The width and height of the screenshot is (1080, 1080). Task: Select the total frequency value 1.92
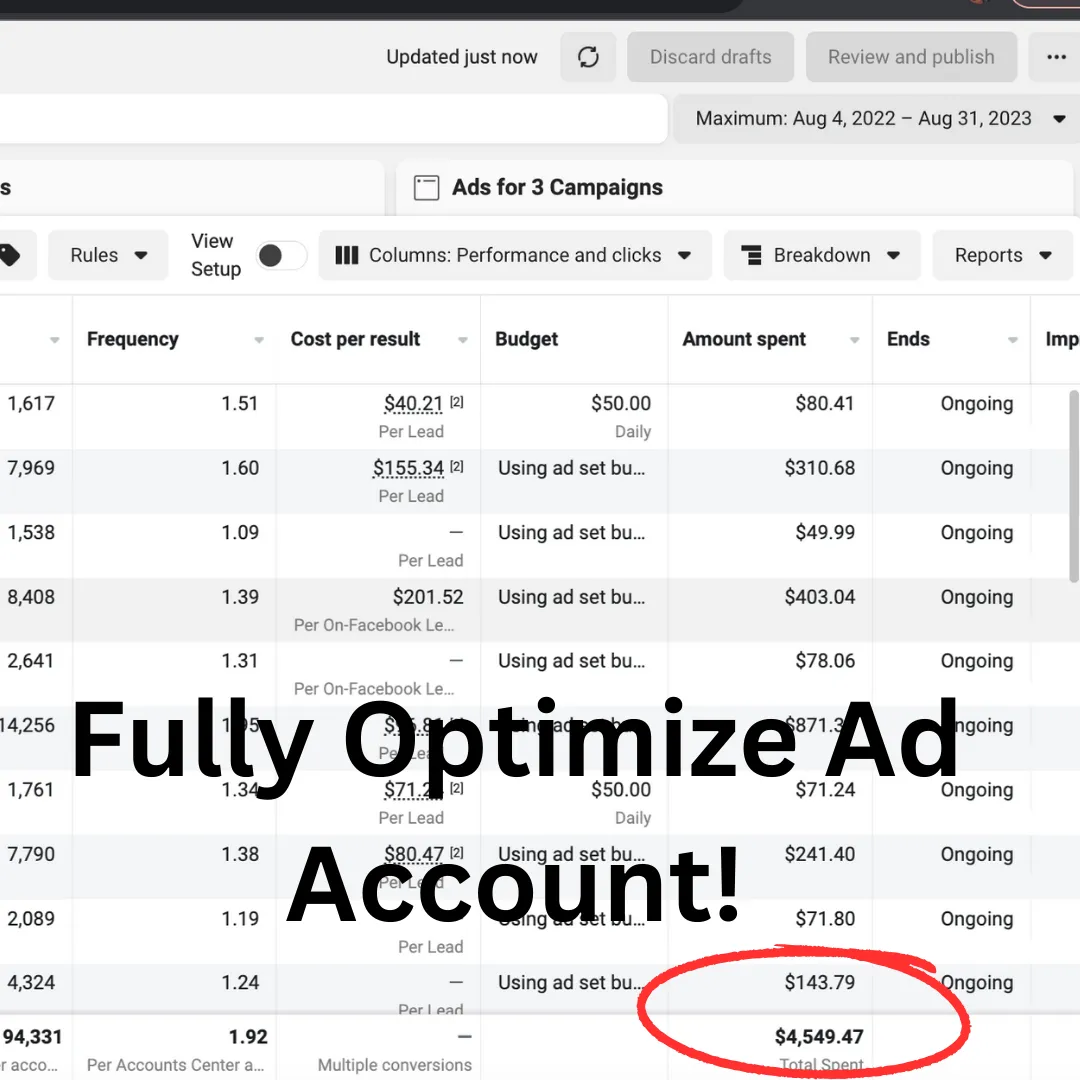pyautogui.click(x=248, y=1037)
